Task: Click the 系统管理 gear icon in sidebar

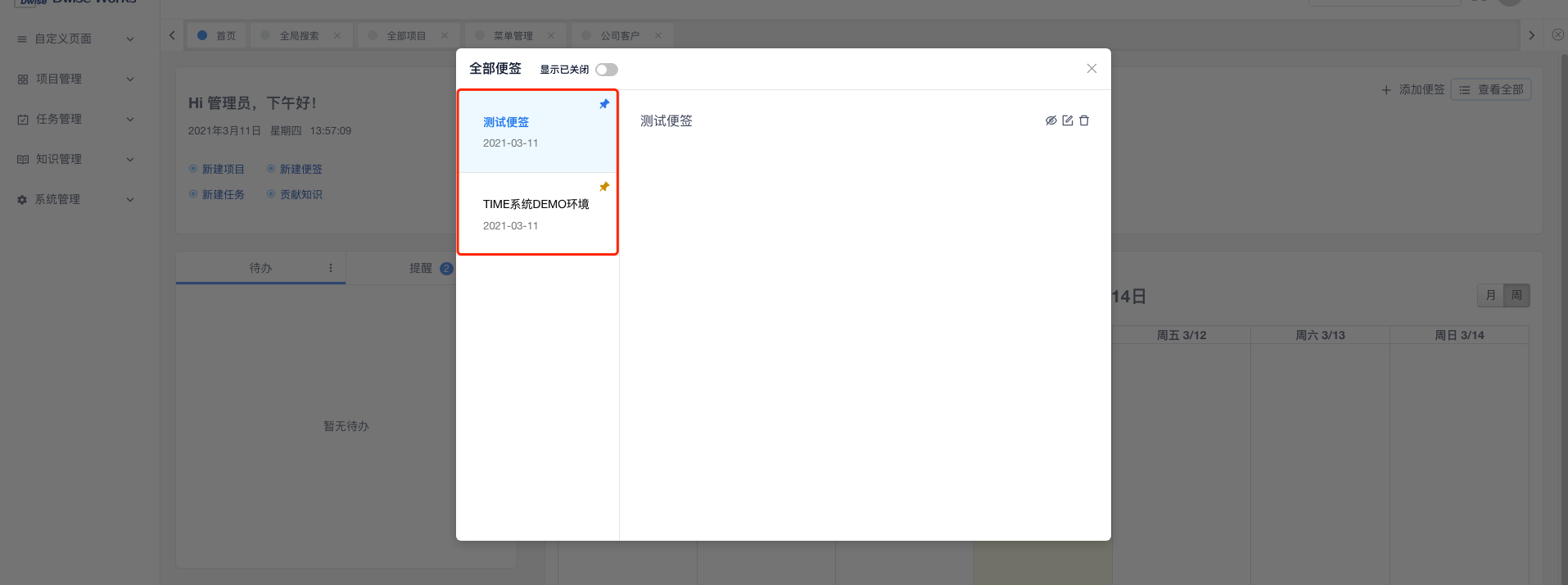Action: point(22,200)
